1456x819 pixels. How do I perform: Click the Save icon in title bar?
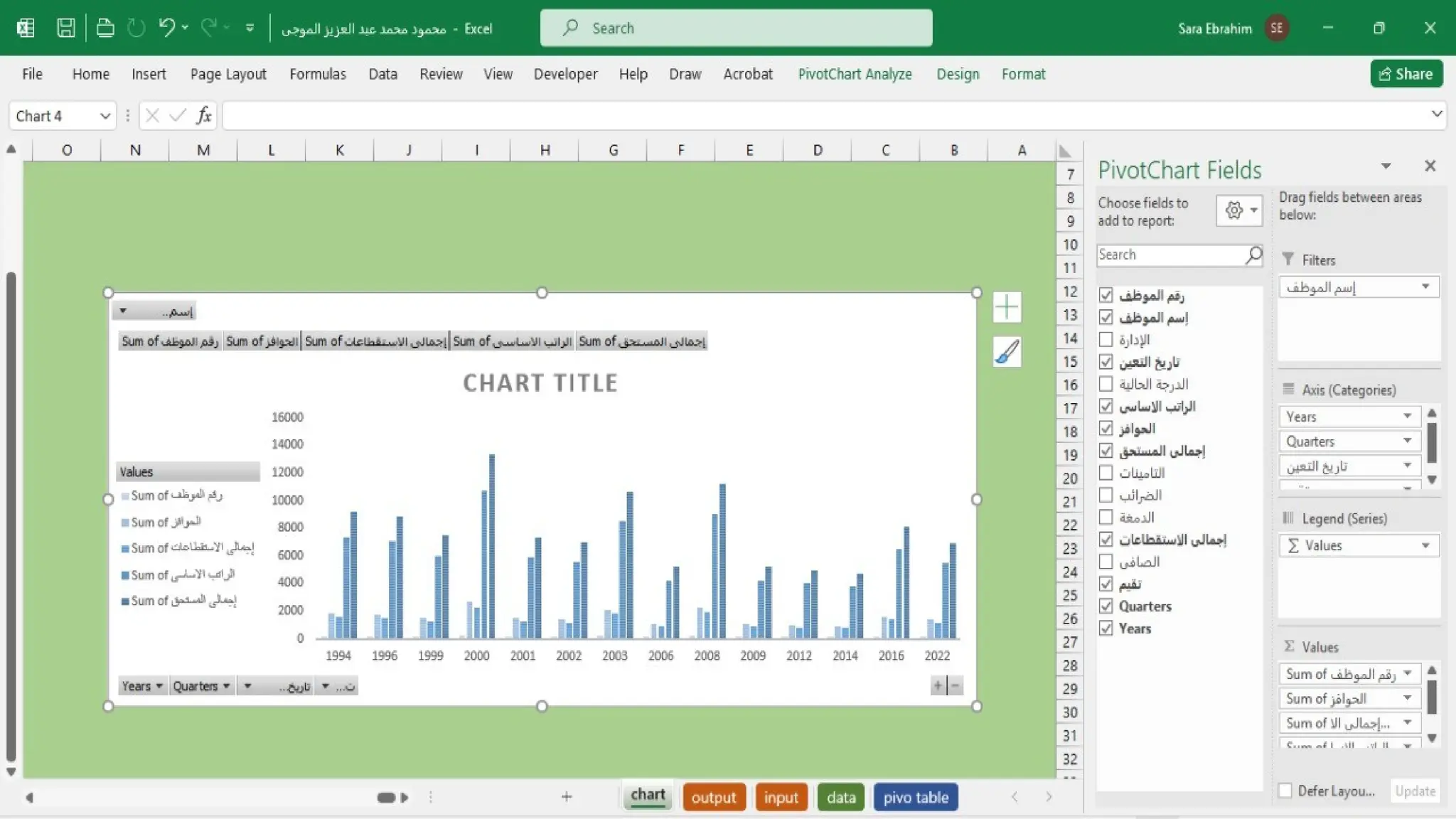(x=65, y=28)
